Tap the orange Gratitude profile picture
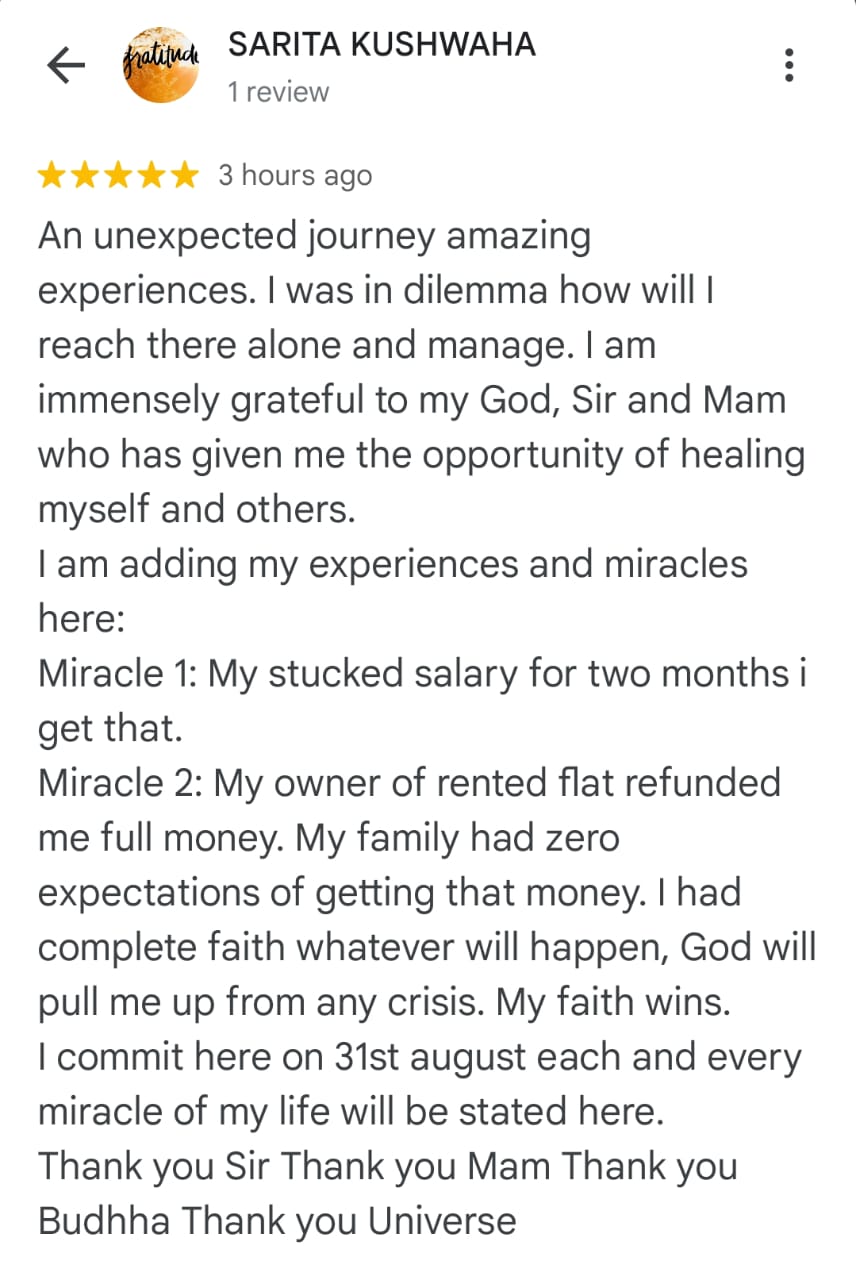This screenshot has height=1280, width=856. [x=160, y=66]
